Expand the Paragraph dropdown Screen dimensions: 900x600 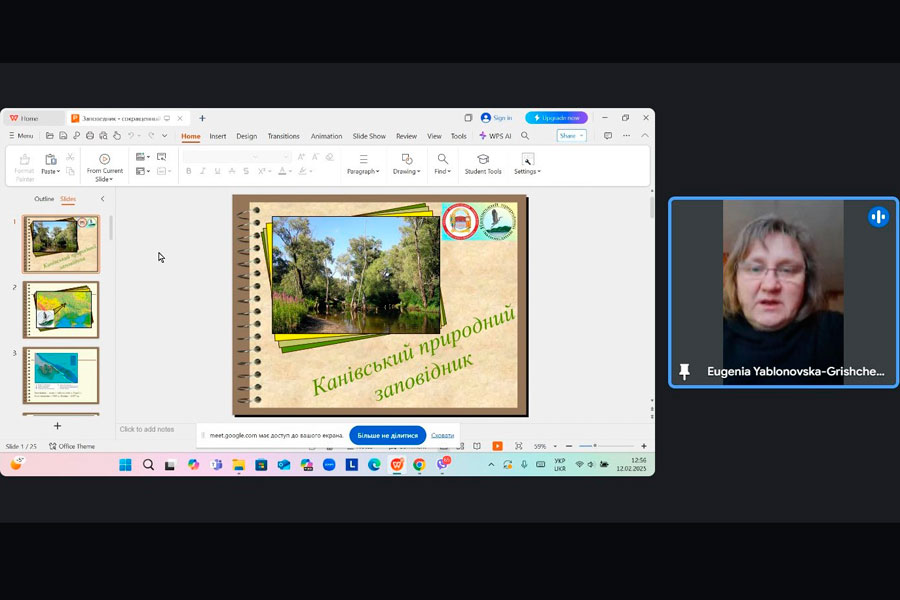363,171
